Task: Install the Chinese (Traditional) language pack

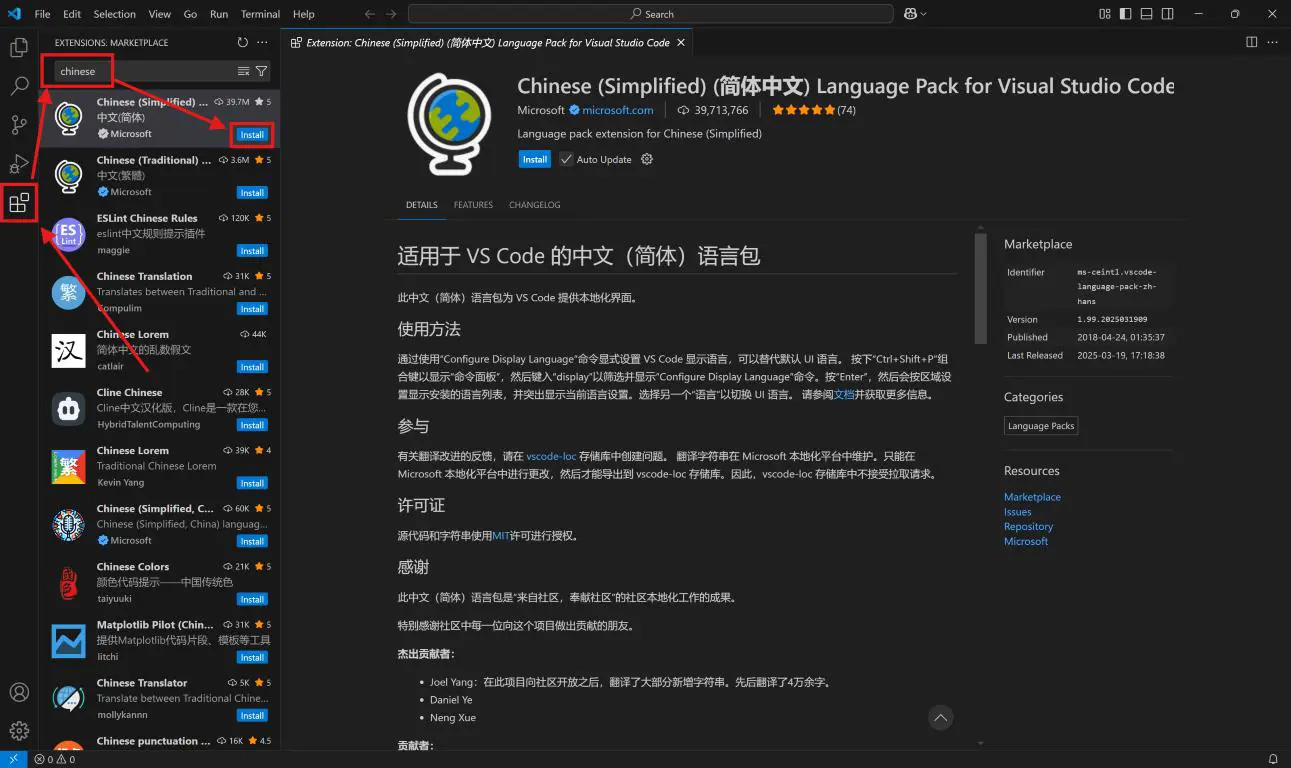Action: pyautogui.click(x=252, y=193)
